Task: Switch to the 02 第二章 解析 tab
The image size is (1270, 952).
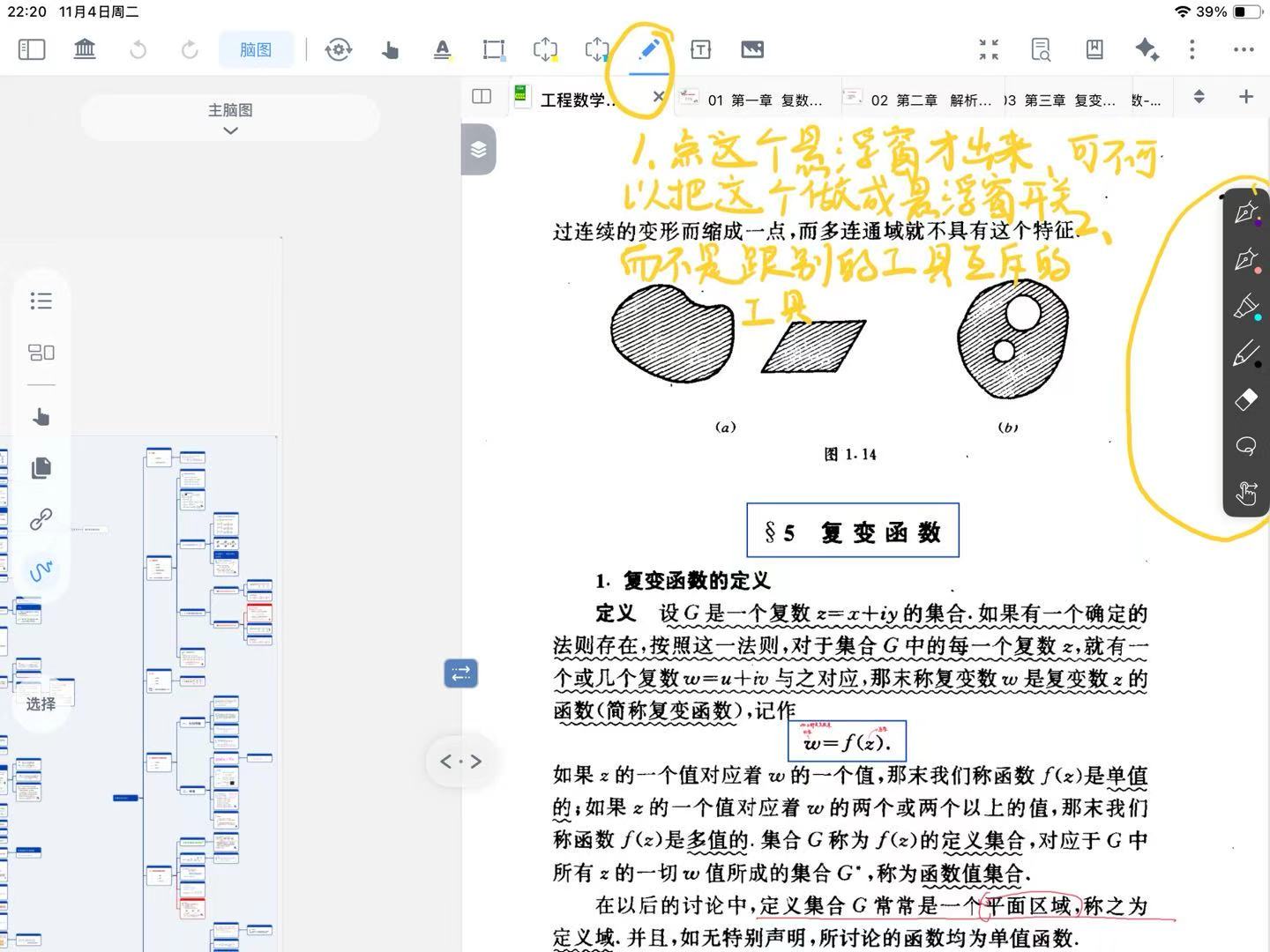Action: (x=921, y=100)
